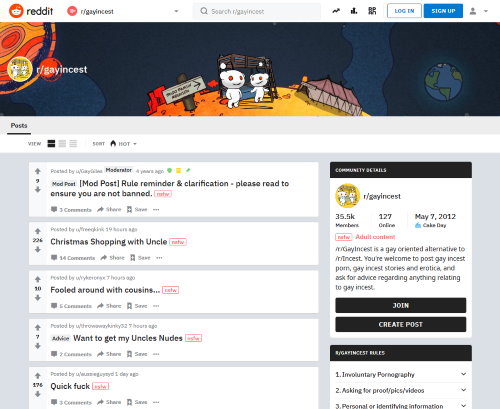Image resolution: width=500 pixels, height=409 pixels.
Task: Switch to compact view layout
Action: pos(73,144)
